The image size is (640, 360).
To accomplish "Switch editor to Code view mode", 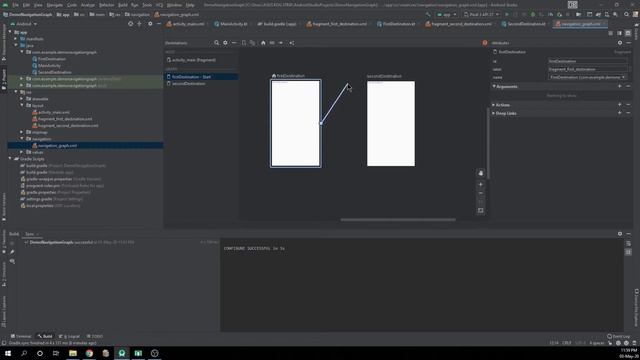I will pos(611,33).
